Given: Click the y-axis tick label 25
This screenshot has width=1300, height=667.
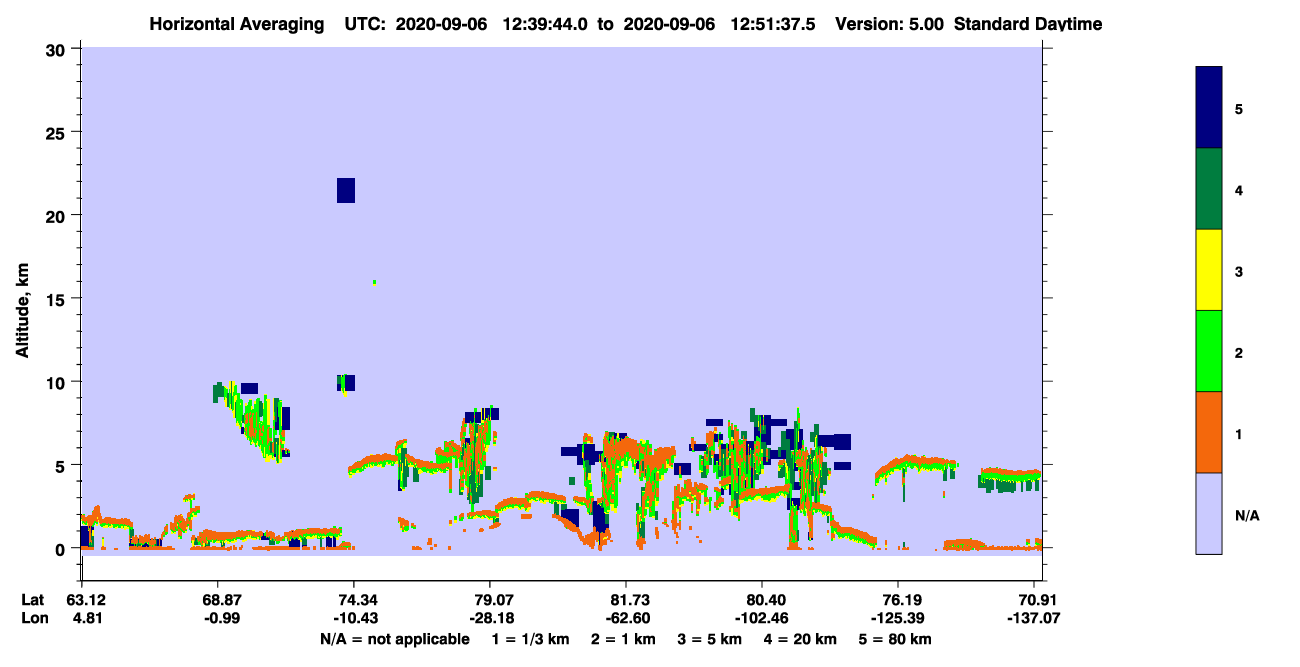Looking at the screenshot, I should click(x=58, y=132).
